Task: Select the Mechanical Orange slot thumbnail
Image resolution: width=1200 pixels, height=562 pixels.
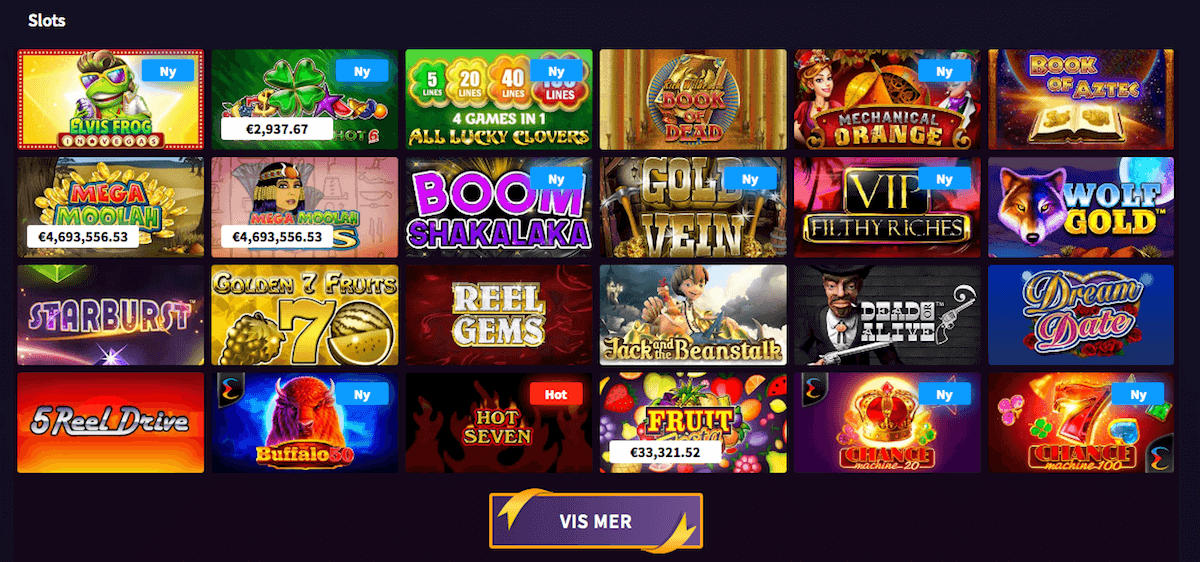Action: point(887,99)
